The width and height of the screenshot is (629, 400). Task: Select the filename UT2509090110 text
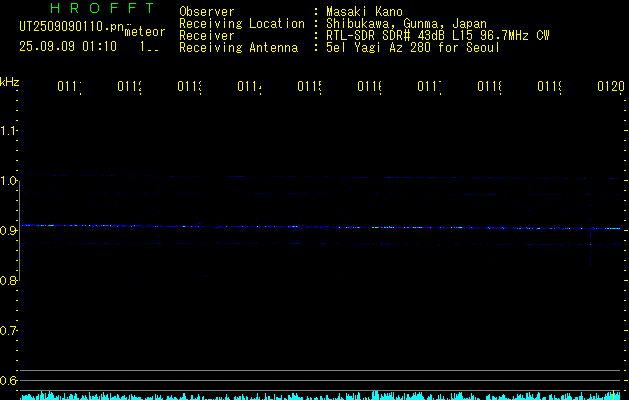tap(71, 27)
